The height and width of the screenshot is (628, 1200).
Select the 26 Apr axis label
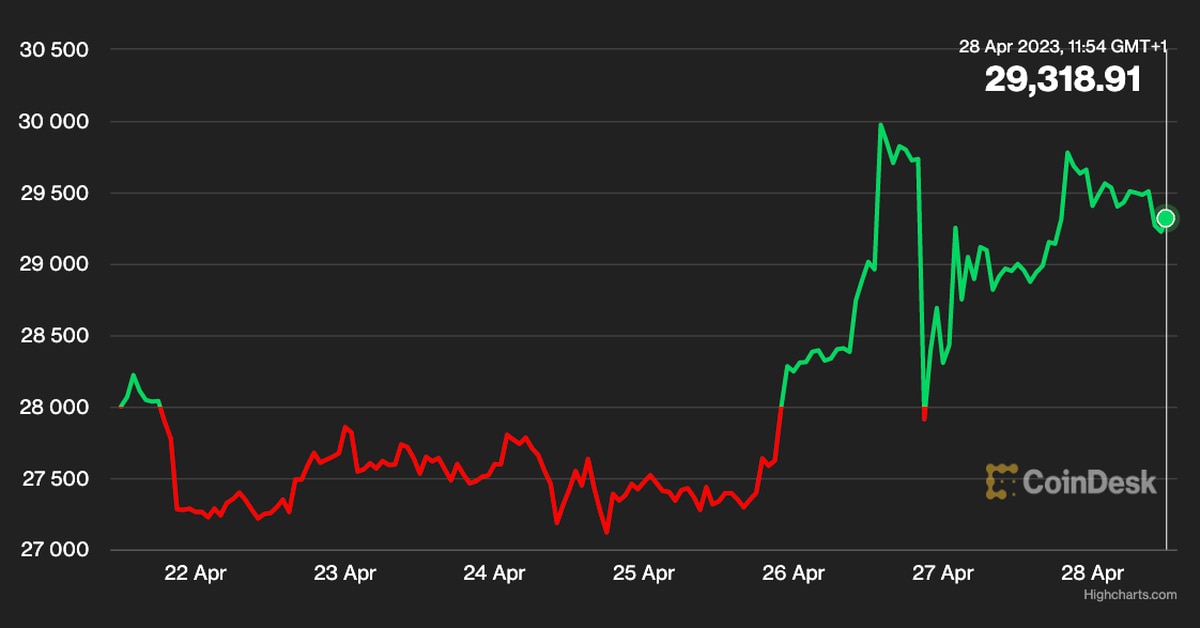(x=794, y=573)
